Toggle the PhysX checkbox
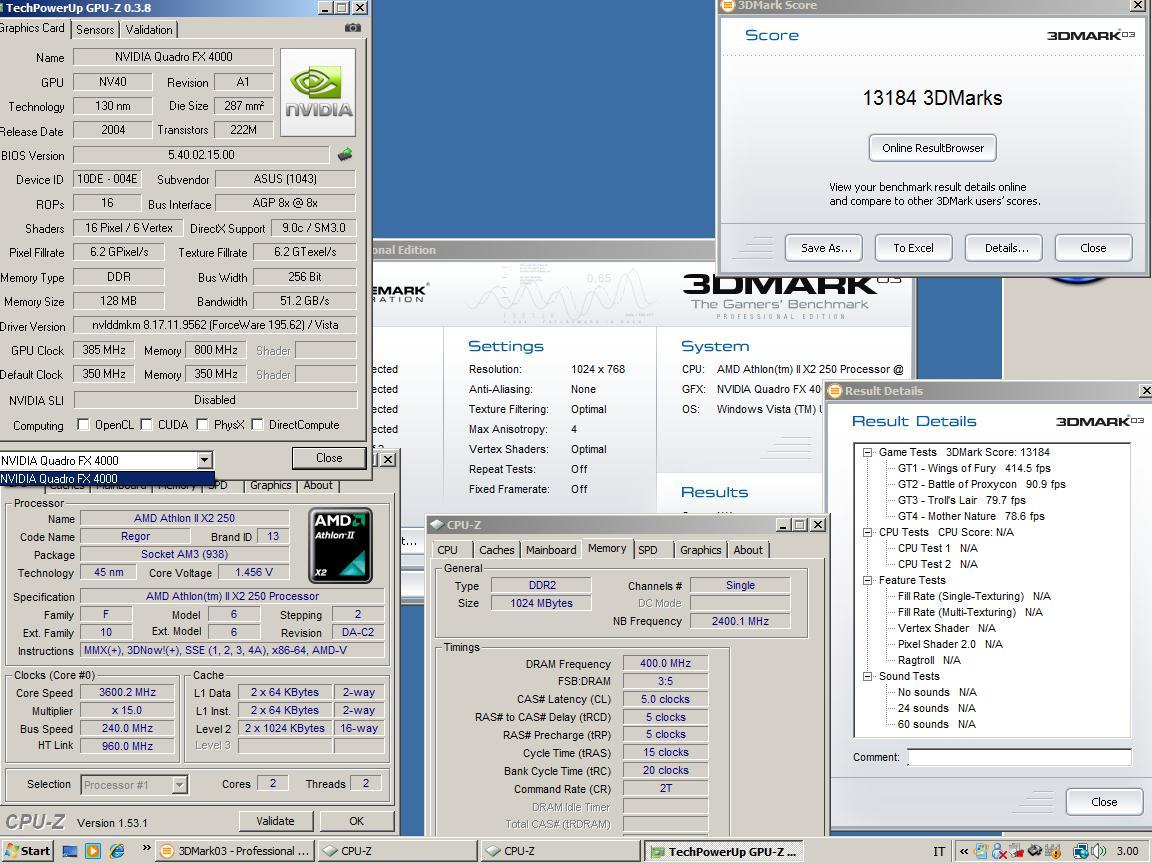The image size is (1152, 864). 202,425
